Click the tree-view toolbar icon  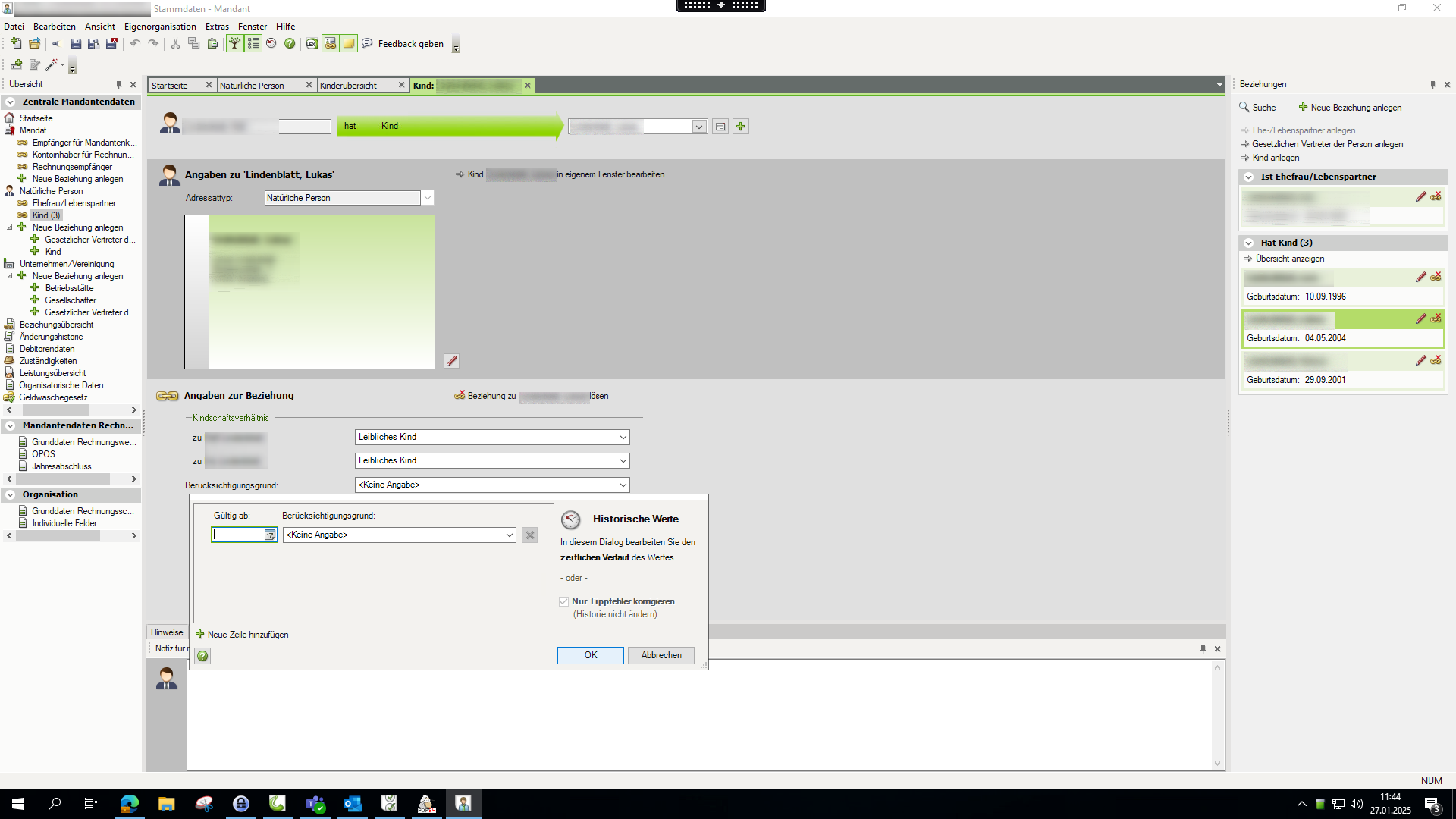[x=234, y=44]
